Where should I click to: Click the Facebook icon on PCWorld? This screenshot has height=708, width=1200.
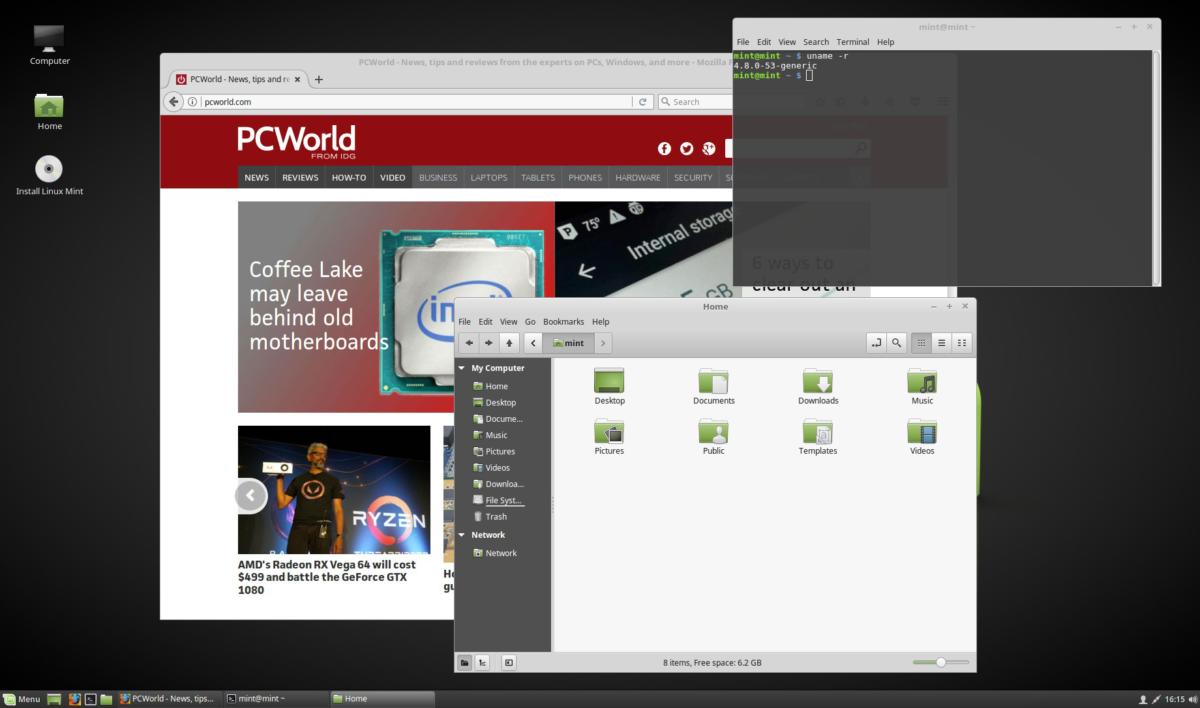[664, 148]
